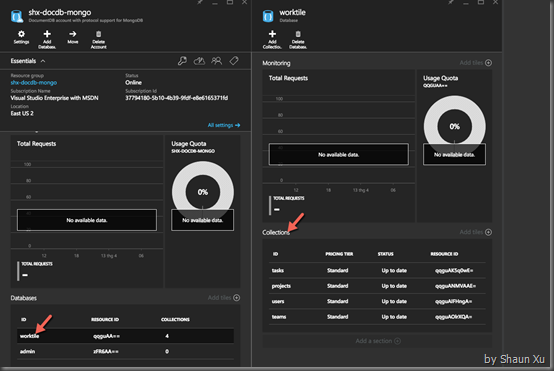
Task: Select the teams collection row
Action: point(377,317)
